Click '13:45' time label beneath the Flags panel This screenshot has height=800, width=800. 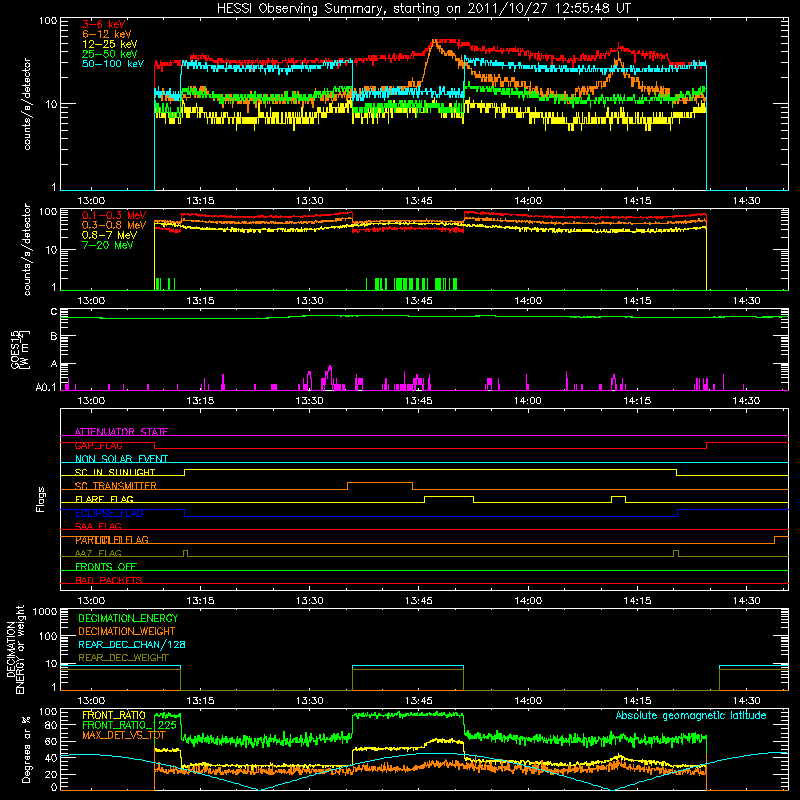point(419,601)
